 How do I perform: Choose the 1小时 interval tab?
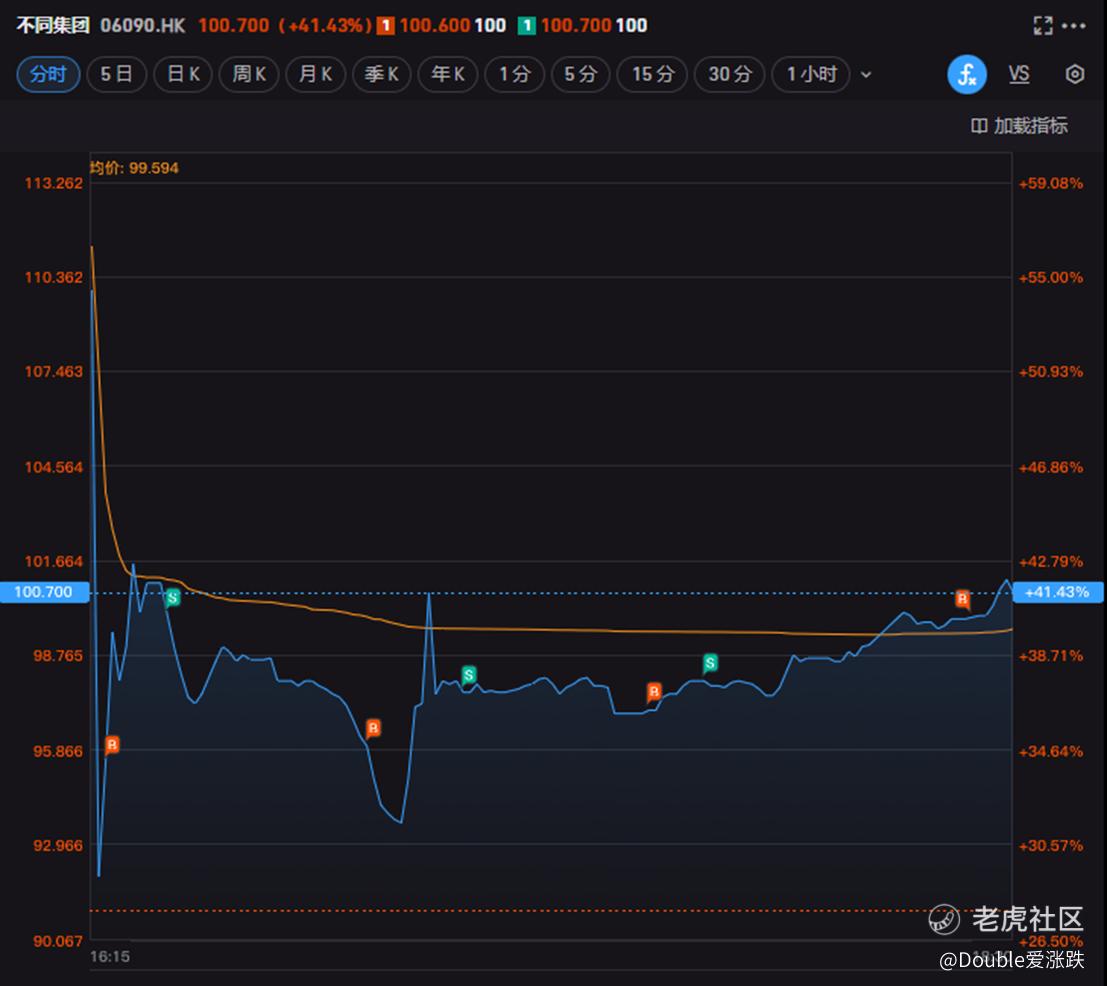[x=811, y=75]
